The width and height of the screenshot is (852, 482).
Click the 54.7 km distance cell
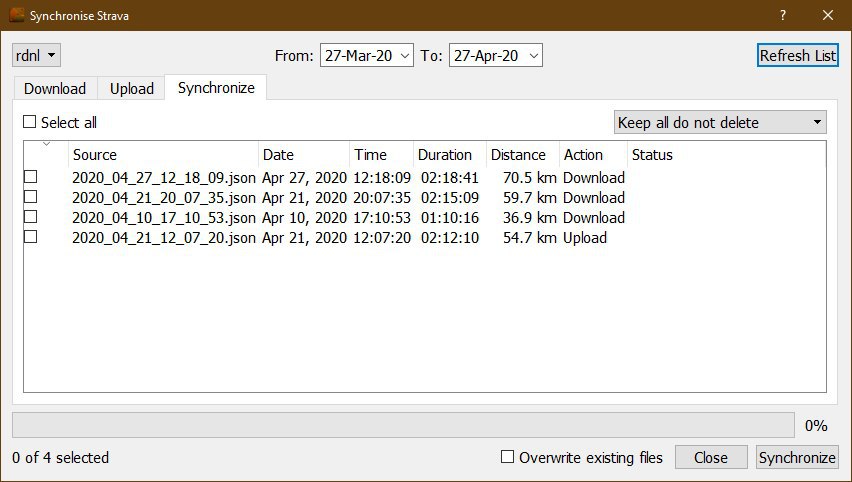(x=529, y=238)
